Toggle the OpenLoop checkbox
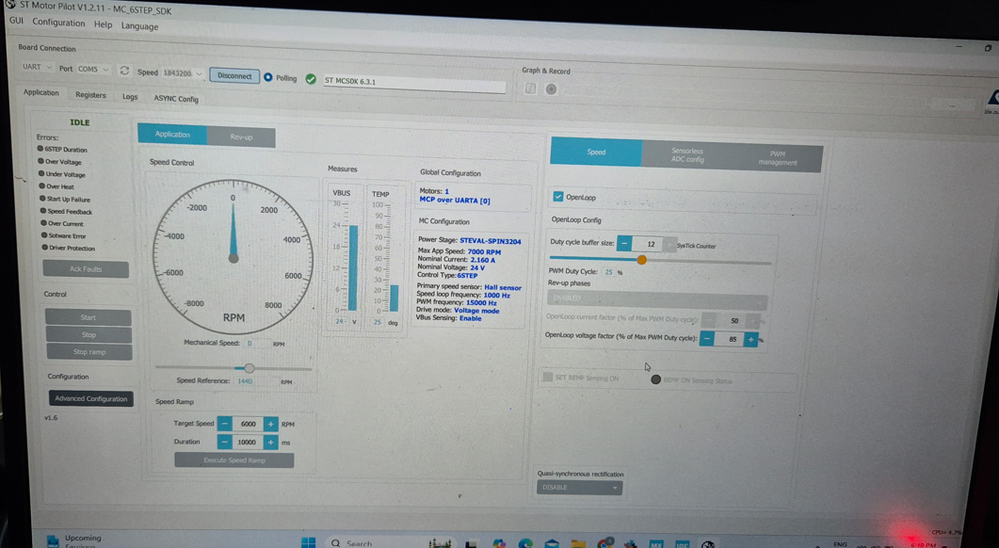The height and width of the screenshot is (548, 999). coord(558,197)
